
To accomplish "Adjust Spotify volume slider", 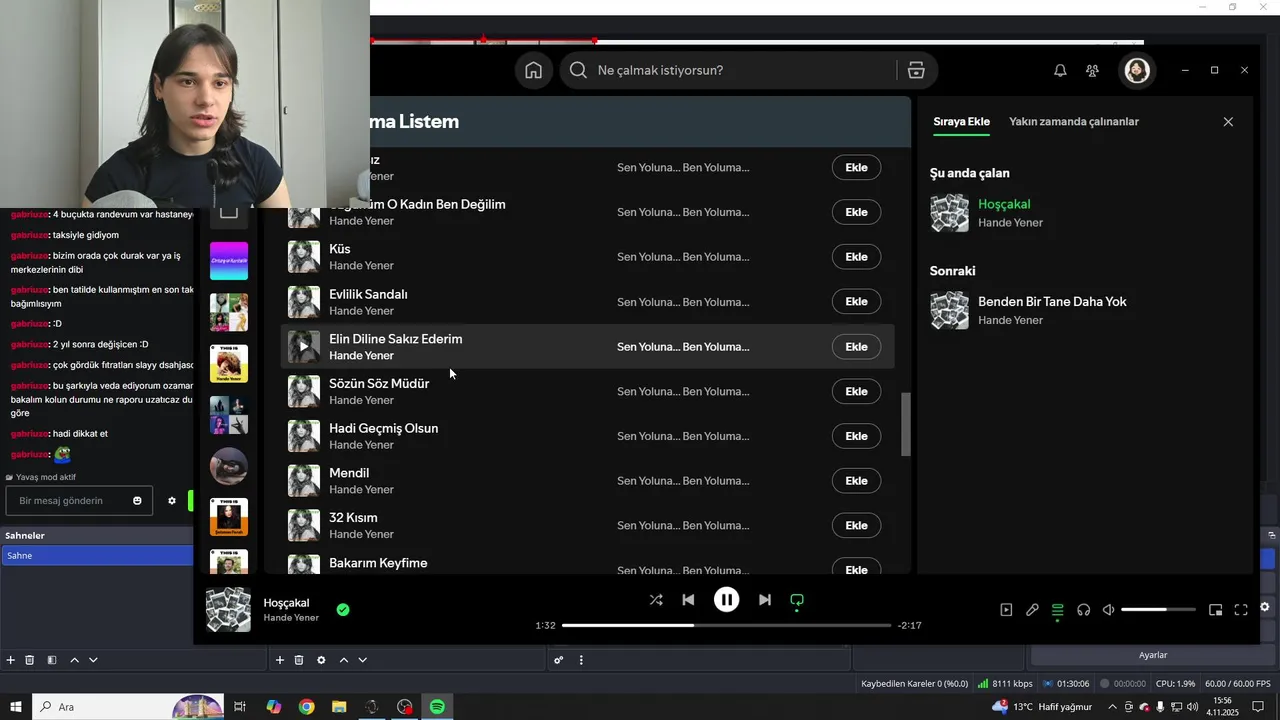I will pos(1158,609).
